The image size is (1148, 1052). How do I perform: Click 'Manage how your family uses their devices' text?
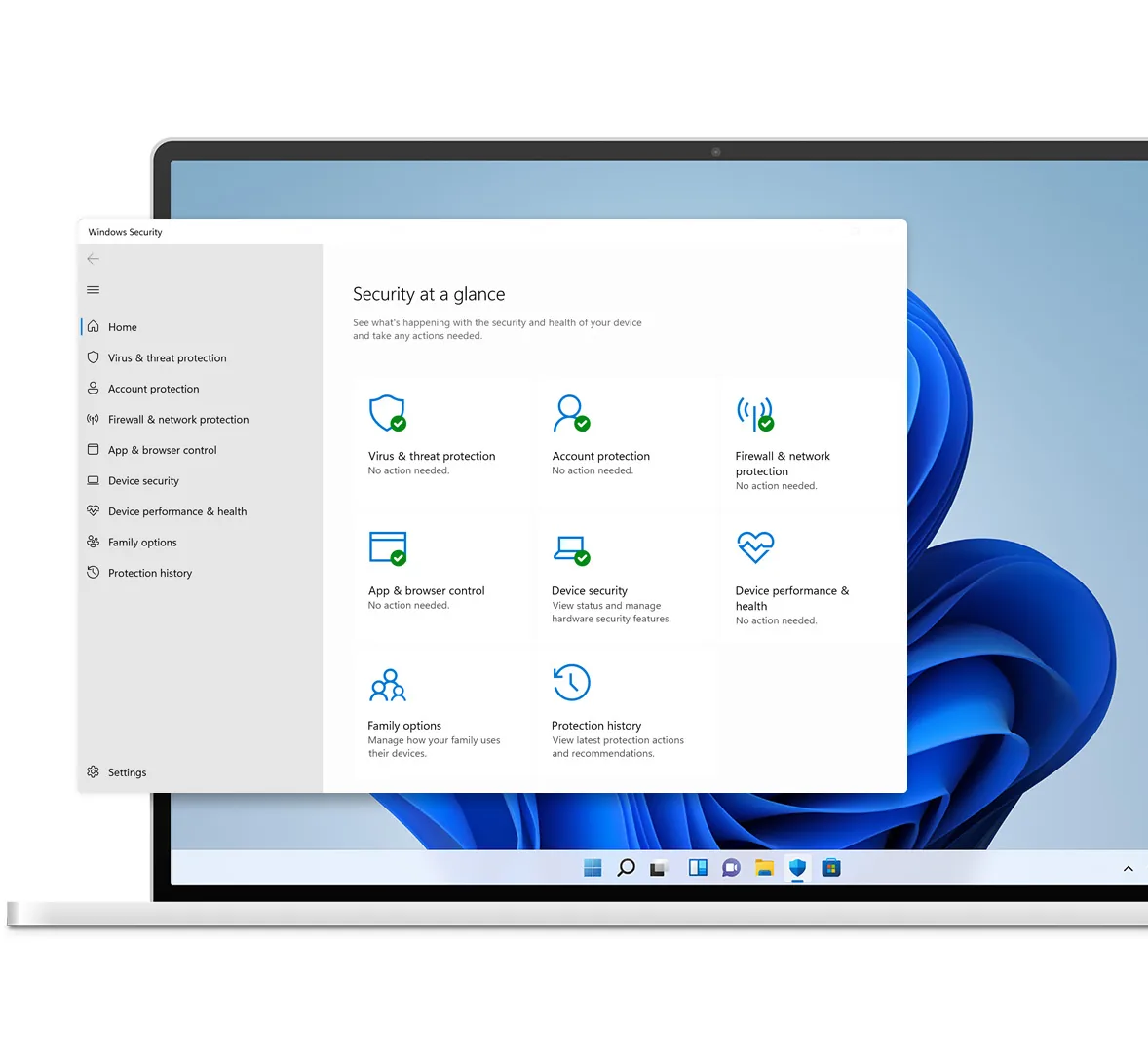pos(435,747)
